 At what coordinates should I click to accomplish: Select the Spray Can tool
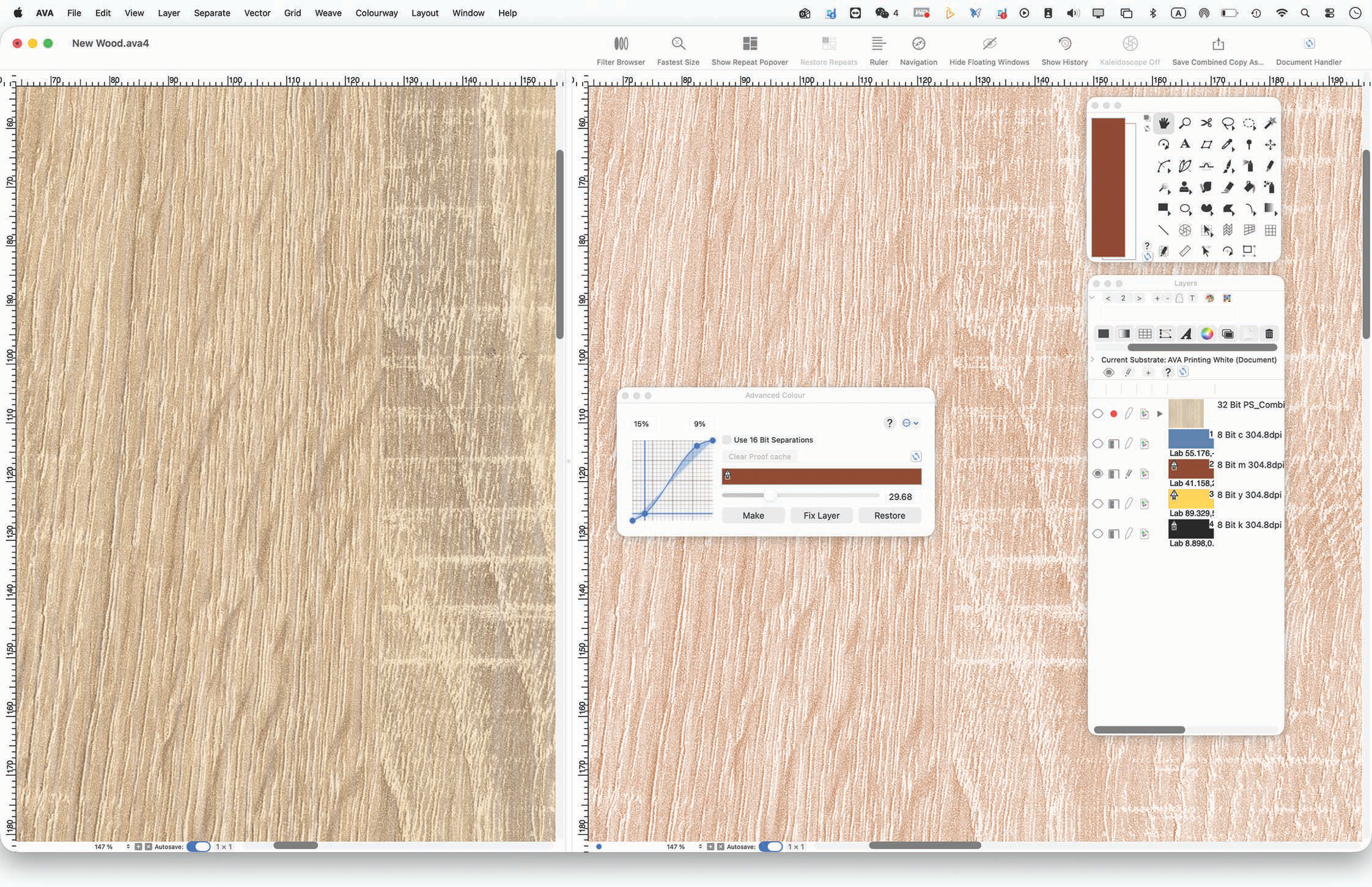[x=1248, y=166]
